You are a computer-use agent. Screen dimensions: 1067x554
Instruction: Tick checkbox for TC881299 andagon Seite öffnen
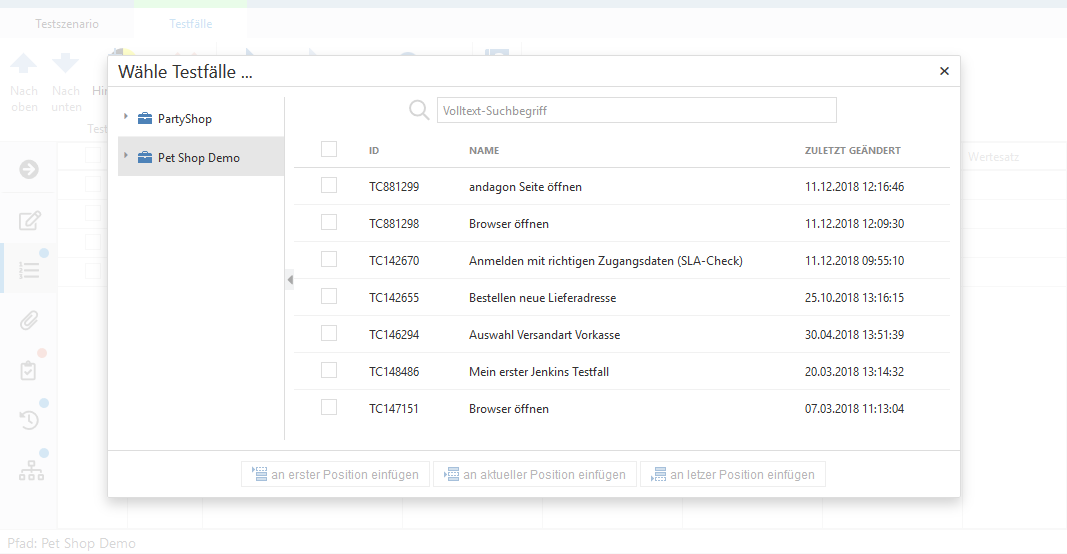click(x=329, y=186)
